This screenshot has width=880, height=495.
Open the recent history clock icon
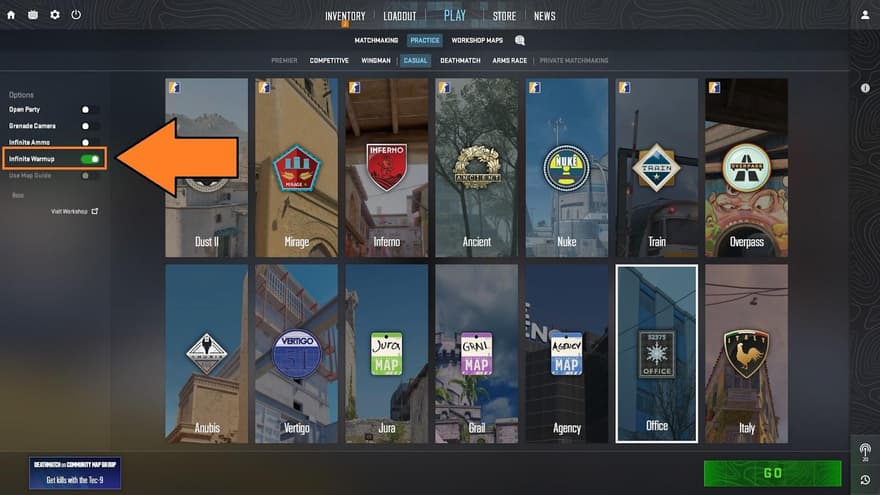pyautogui.click(x=865, y=480)
